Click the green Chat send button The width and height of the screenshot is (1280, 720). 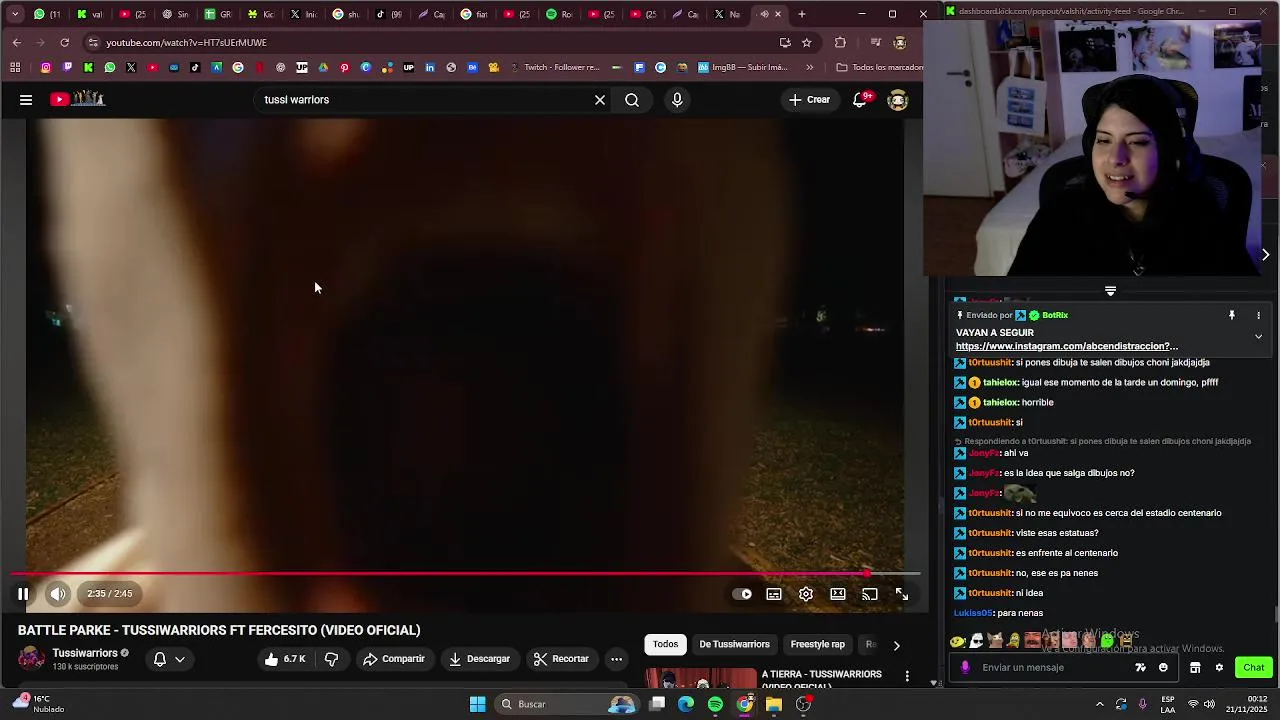[1254, 668]
